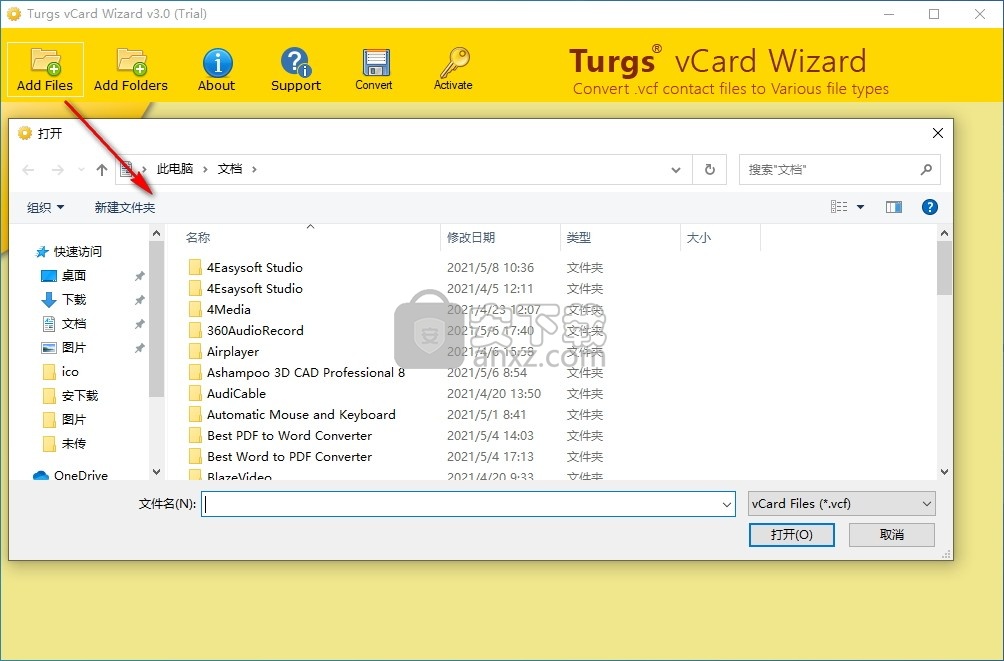
Task: Click the 取消 cancel button
Action: tap(891, 535)
